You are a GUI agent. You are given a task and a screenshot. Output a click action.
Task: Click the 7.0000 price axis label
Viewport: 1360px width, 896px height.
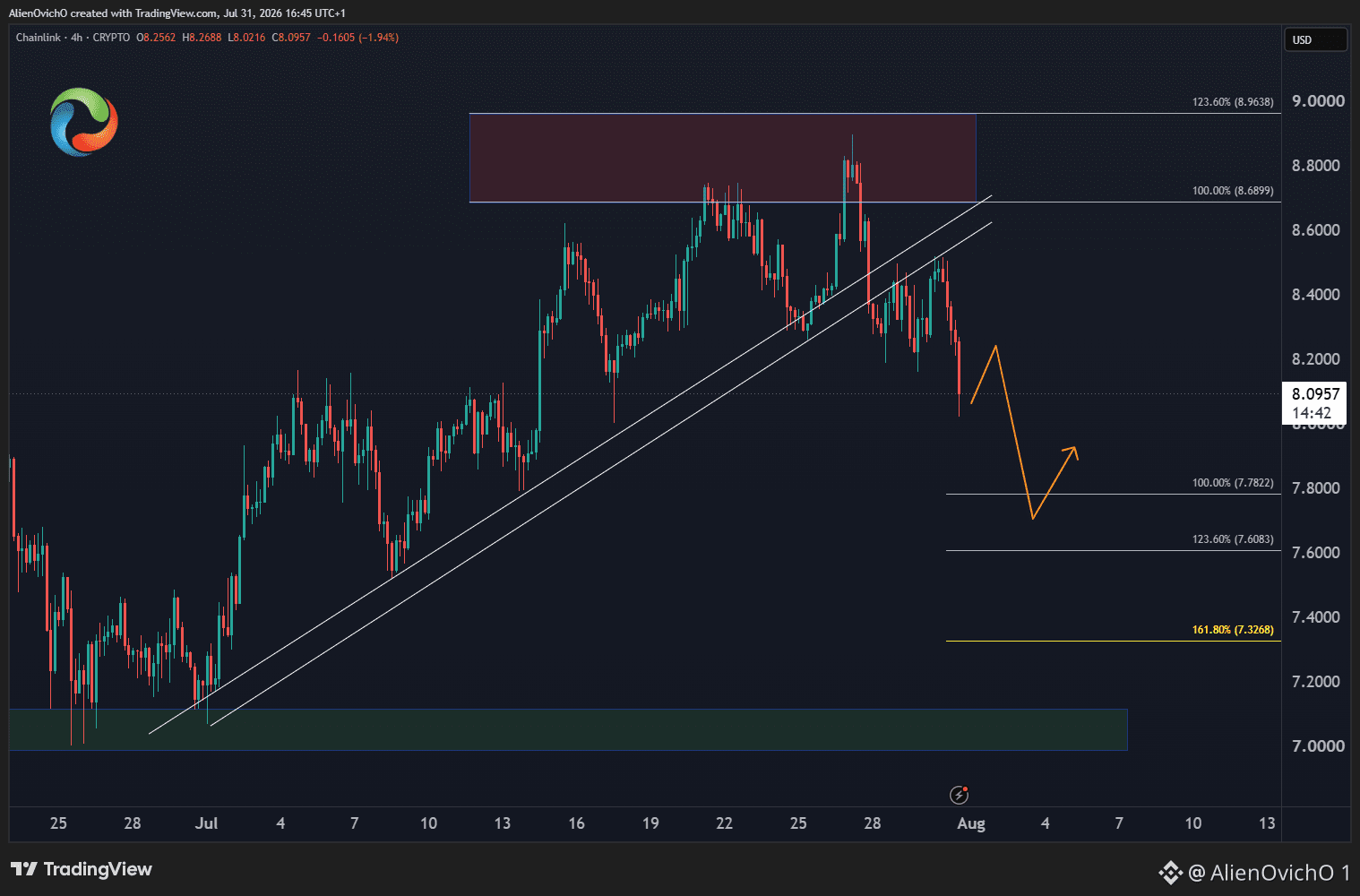[1318, 746]
